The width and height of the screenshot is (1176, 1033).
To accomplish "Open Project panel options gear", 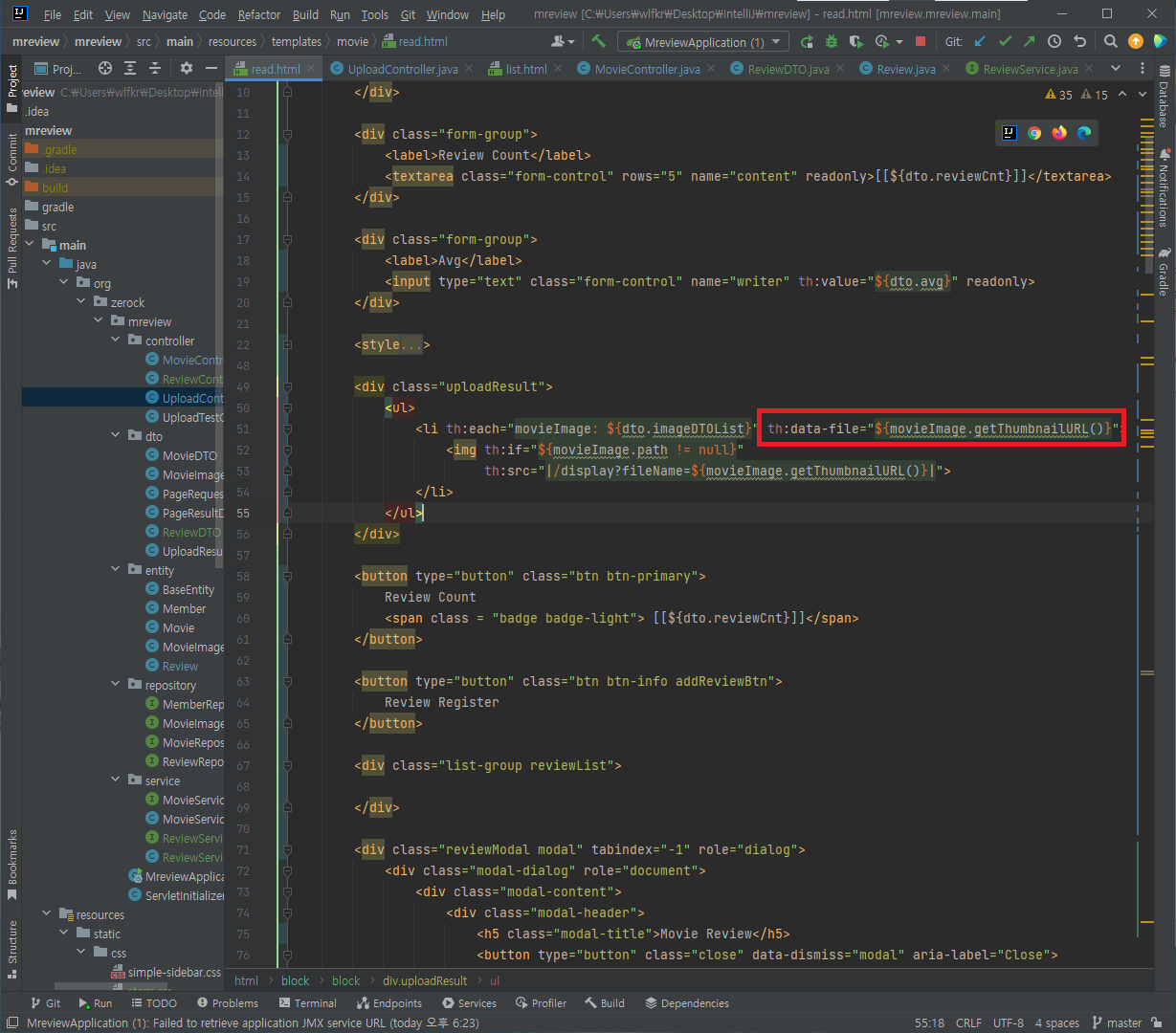I will pos(187,69).
